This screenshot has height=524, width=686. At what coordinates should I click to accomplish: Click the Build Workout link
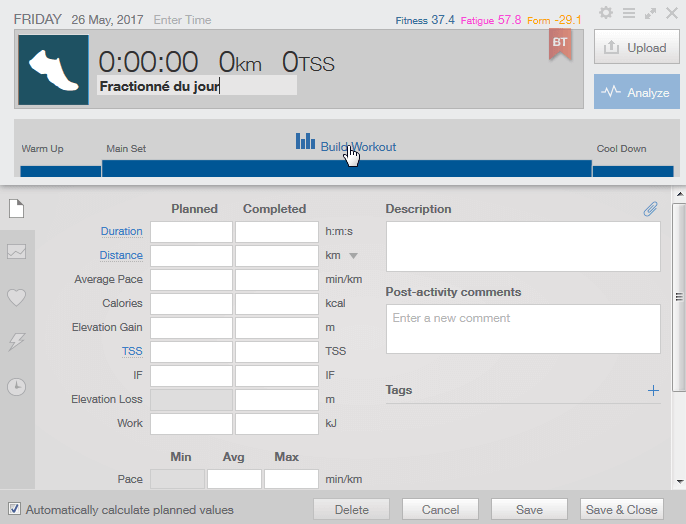[x=346, y=146]
